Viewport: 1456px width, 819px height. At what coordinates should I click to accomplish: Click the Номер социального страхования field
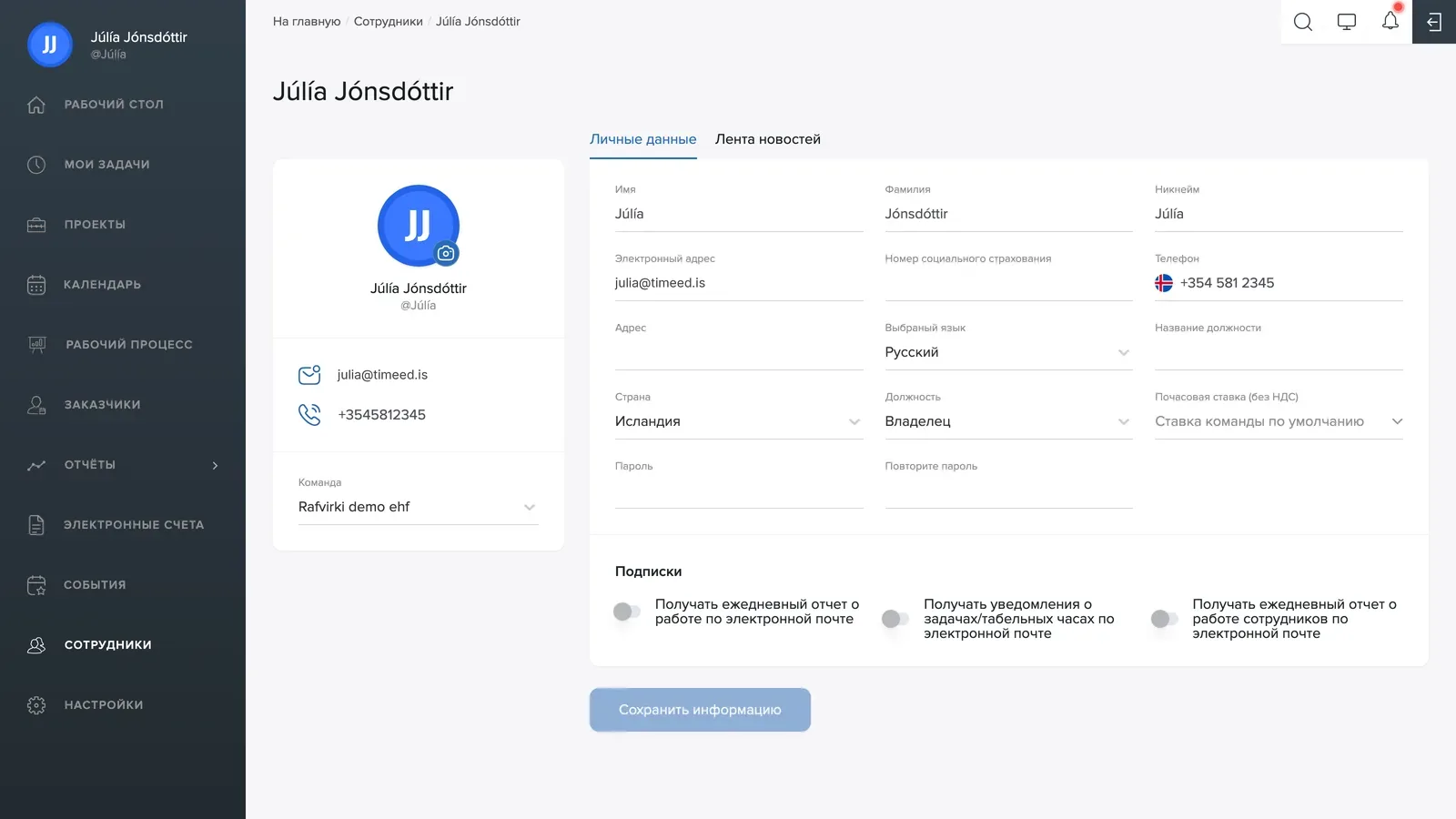1008,283
